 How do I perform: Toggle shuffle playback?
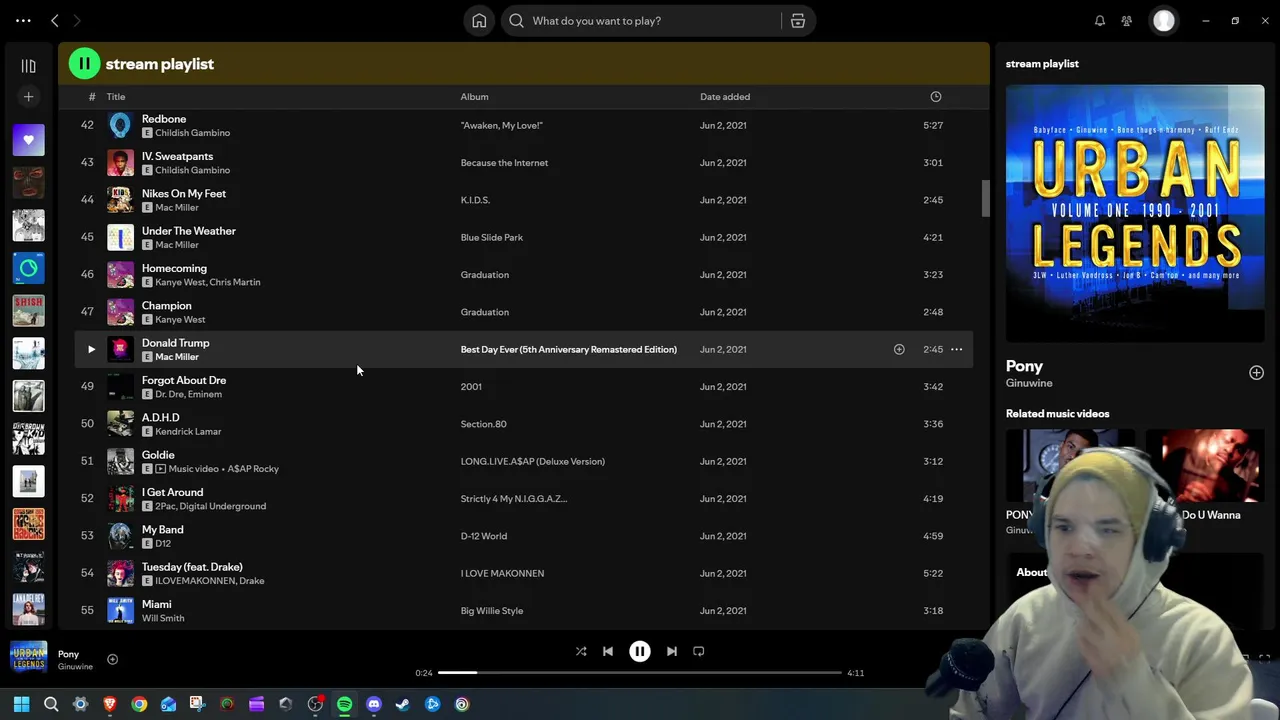(581, 652)
